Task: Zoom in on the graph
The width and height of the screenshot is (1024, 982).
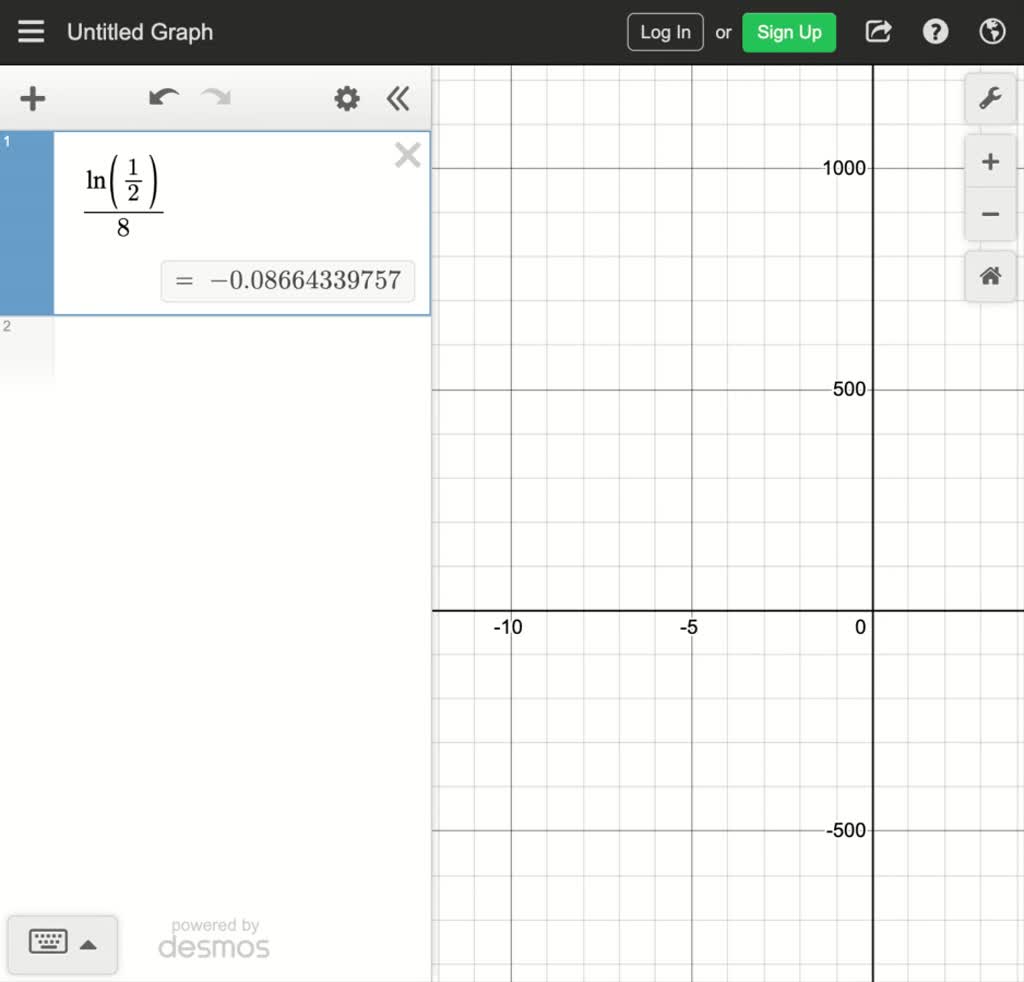Action: click(x=990, y=162)
